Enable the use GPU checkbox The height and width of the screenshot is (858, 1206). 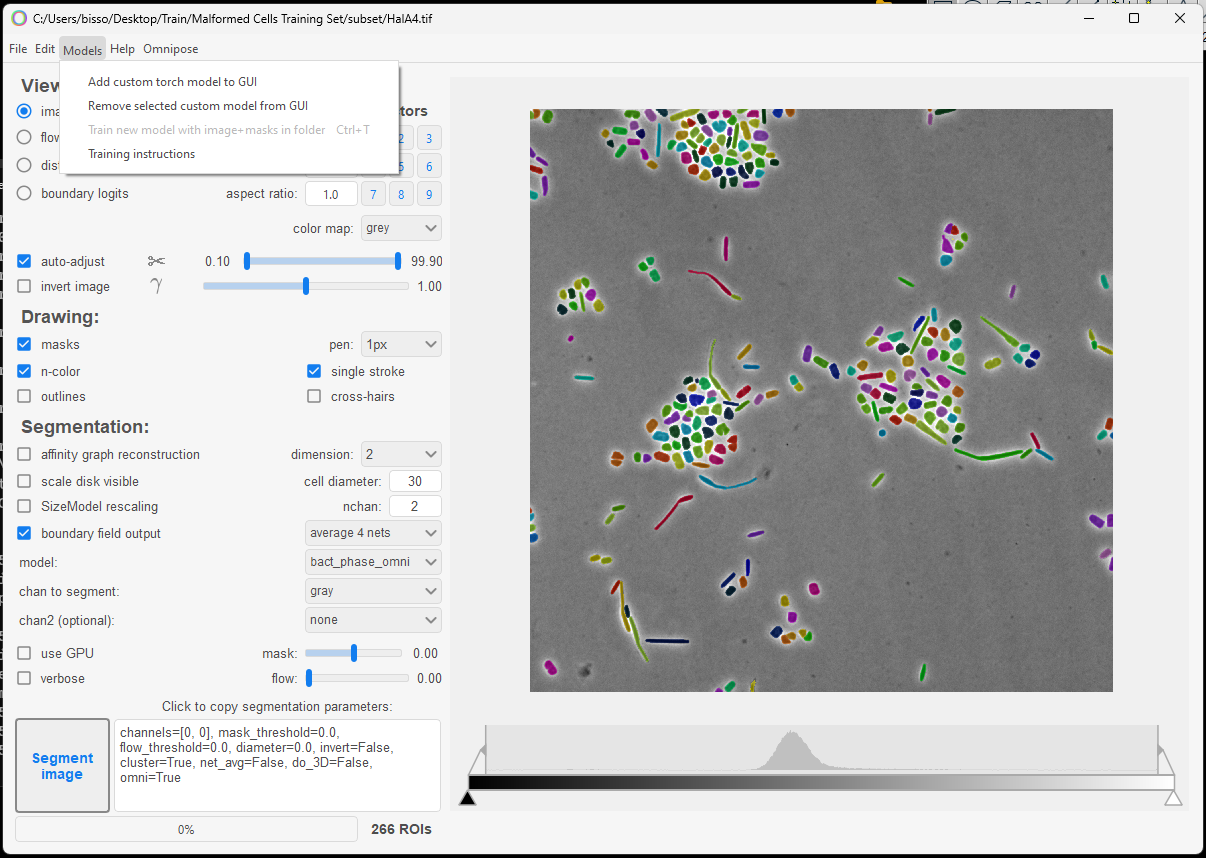tap(24, 653)
